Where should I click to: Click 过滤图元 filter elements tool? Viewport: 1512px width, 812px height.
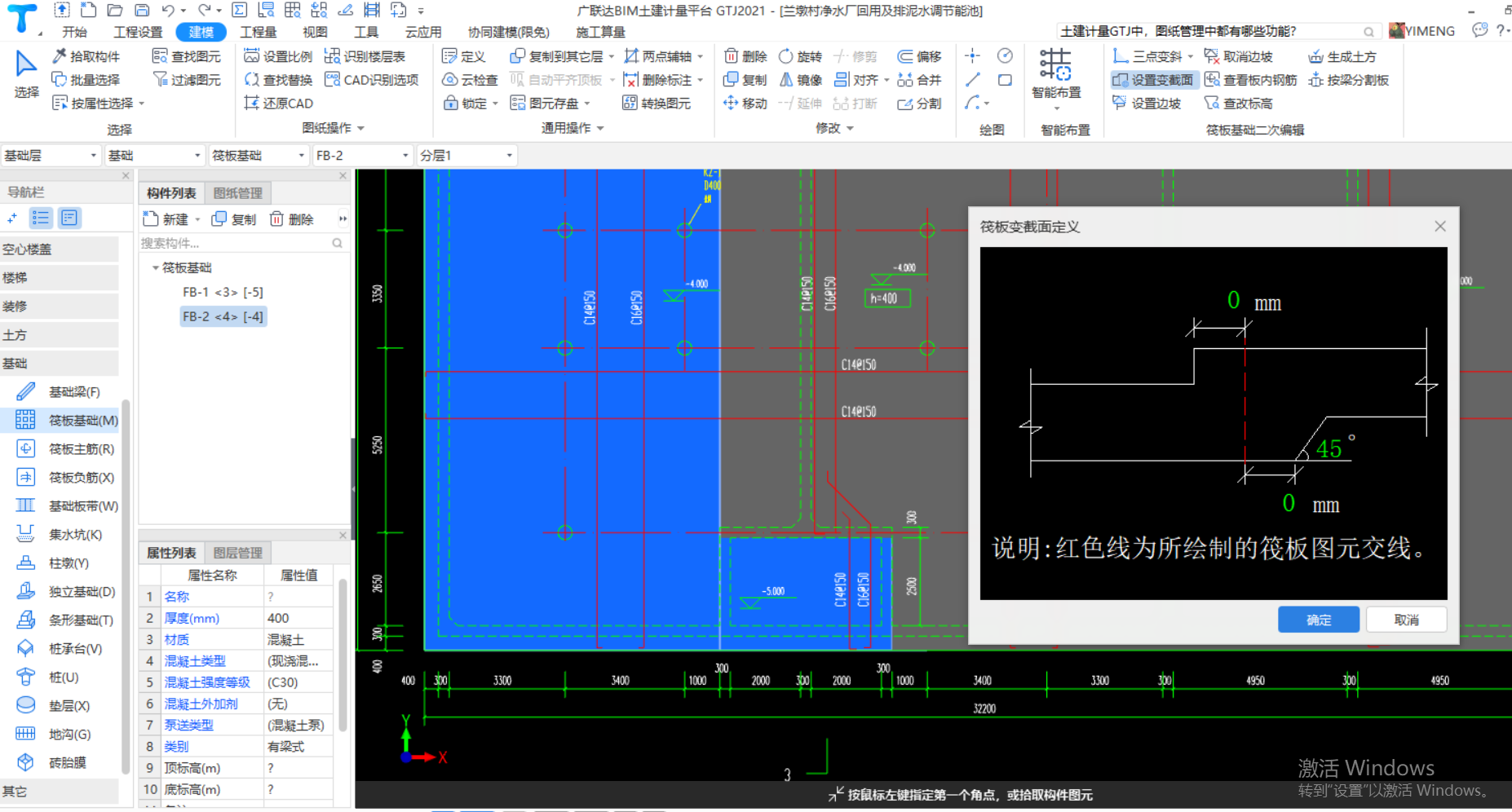point(187,80)
